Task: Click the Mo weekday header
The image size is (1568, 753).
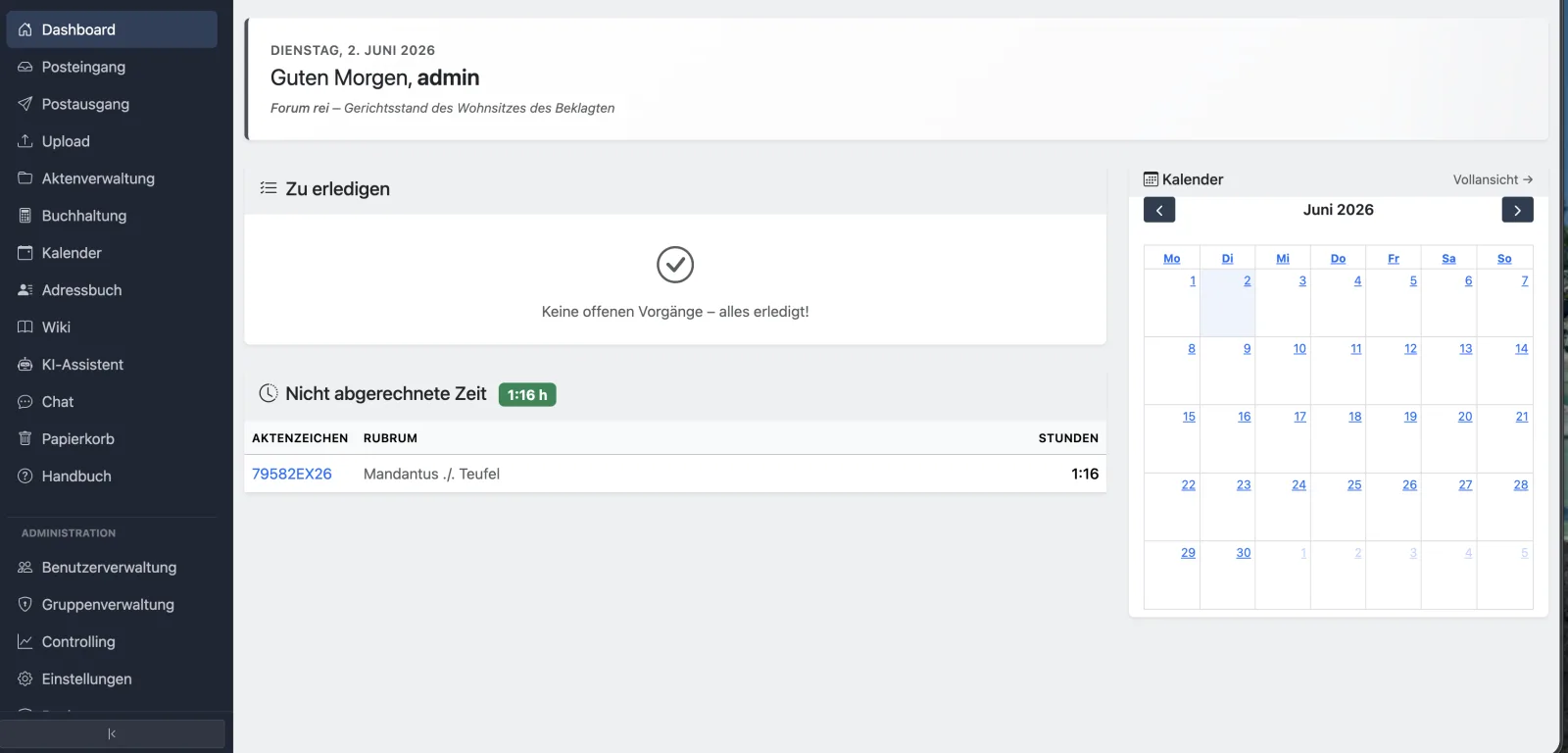Action: (x=1172, y=259)
